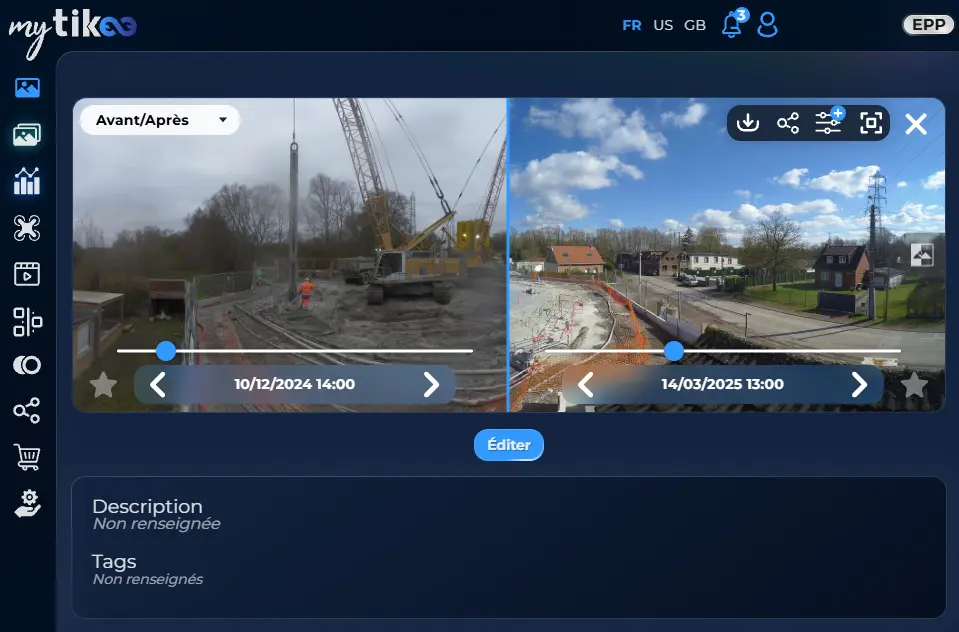959x632 pixels.
Task: Open the multiple photos album sidebar icon
Action: [x=28, y=135]
